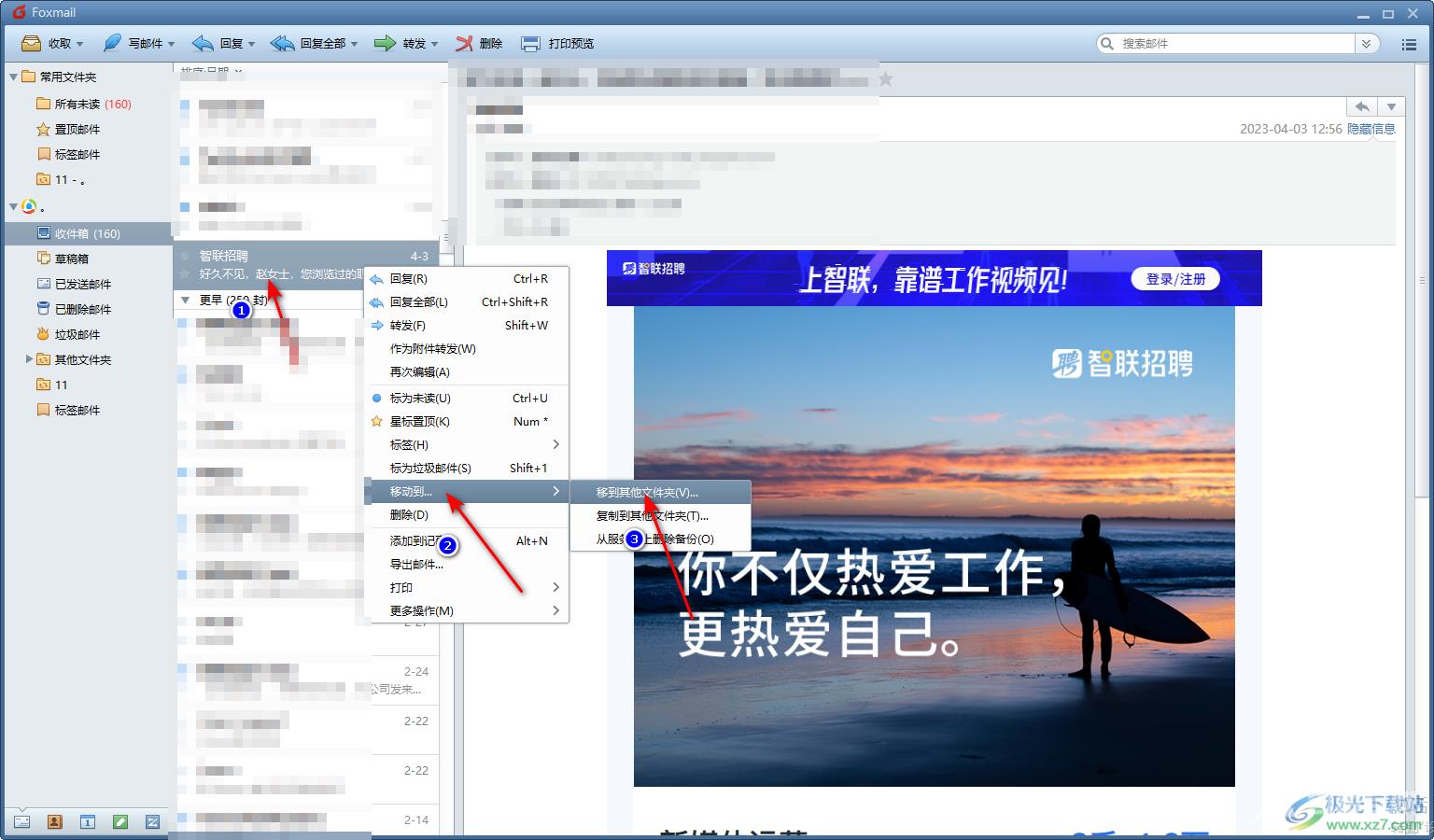1434x840 pixels.
Task: Select the '11' folder below 其他文件夹
Action: pyautogui.click(x=51, y=385)
